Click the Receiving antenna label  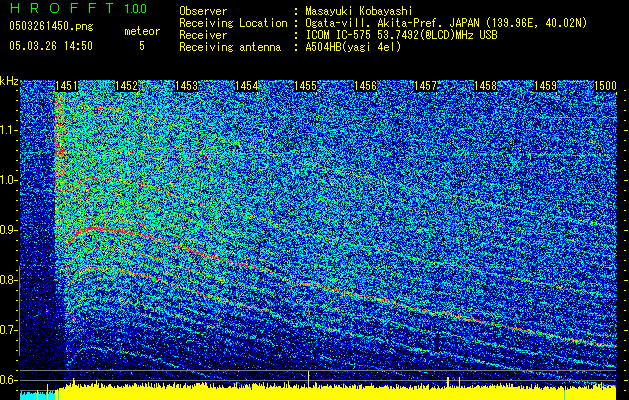tap(230, 47)
